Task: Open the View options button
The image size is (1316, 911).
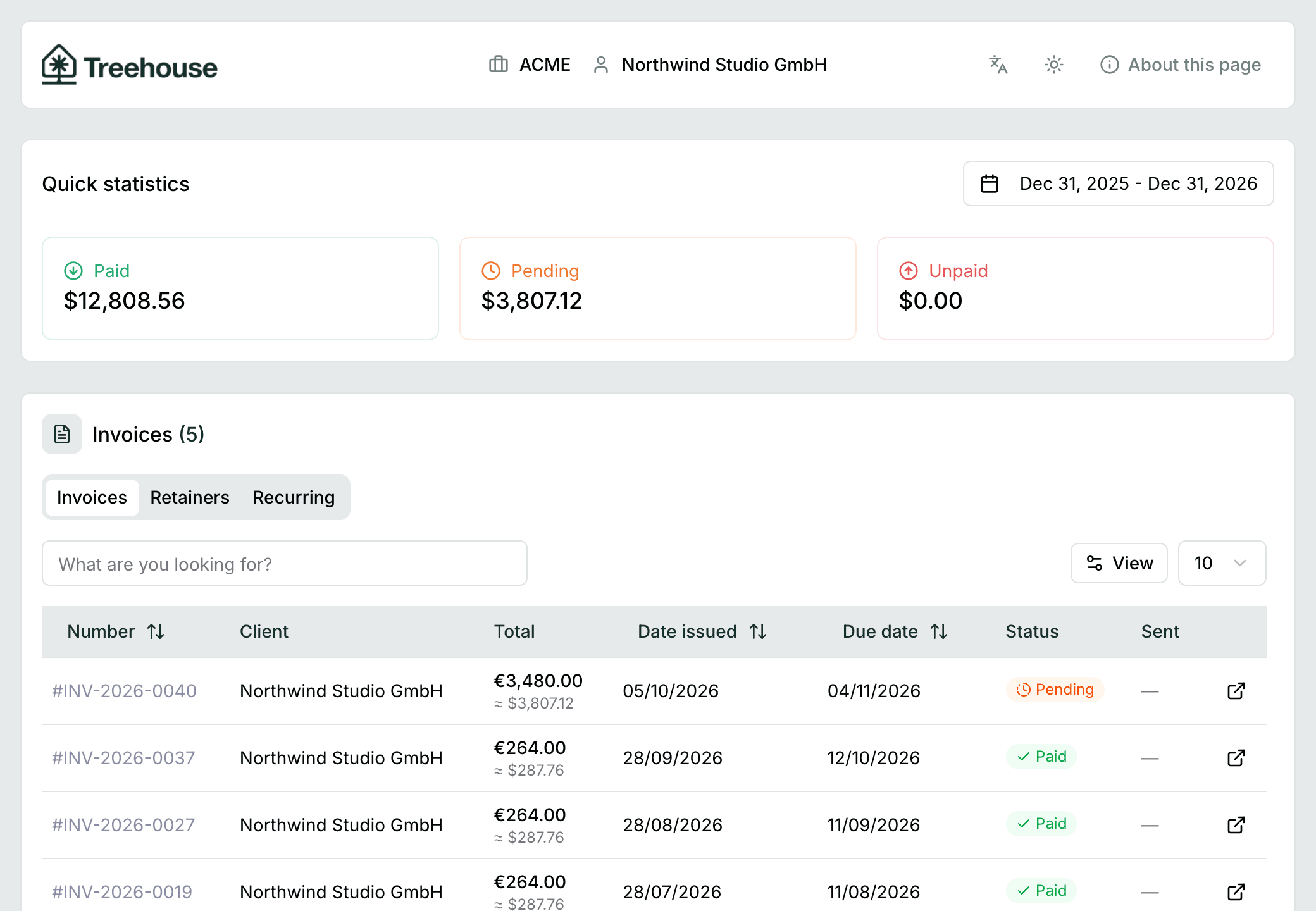Action: (1119, 563)
